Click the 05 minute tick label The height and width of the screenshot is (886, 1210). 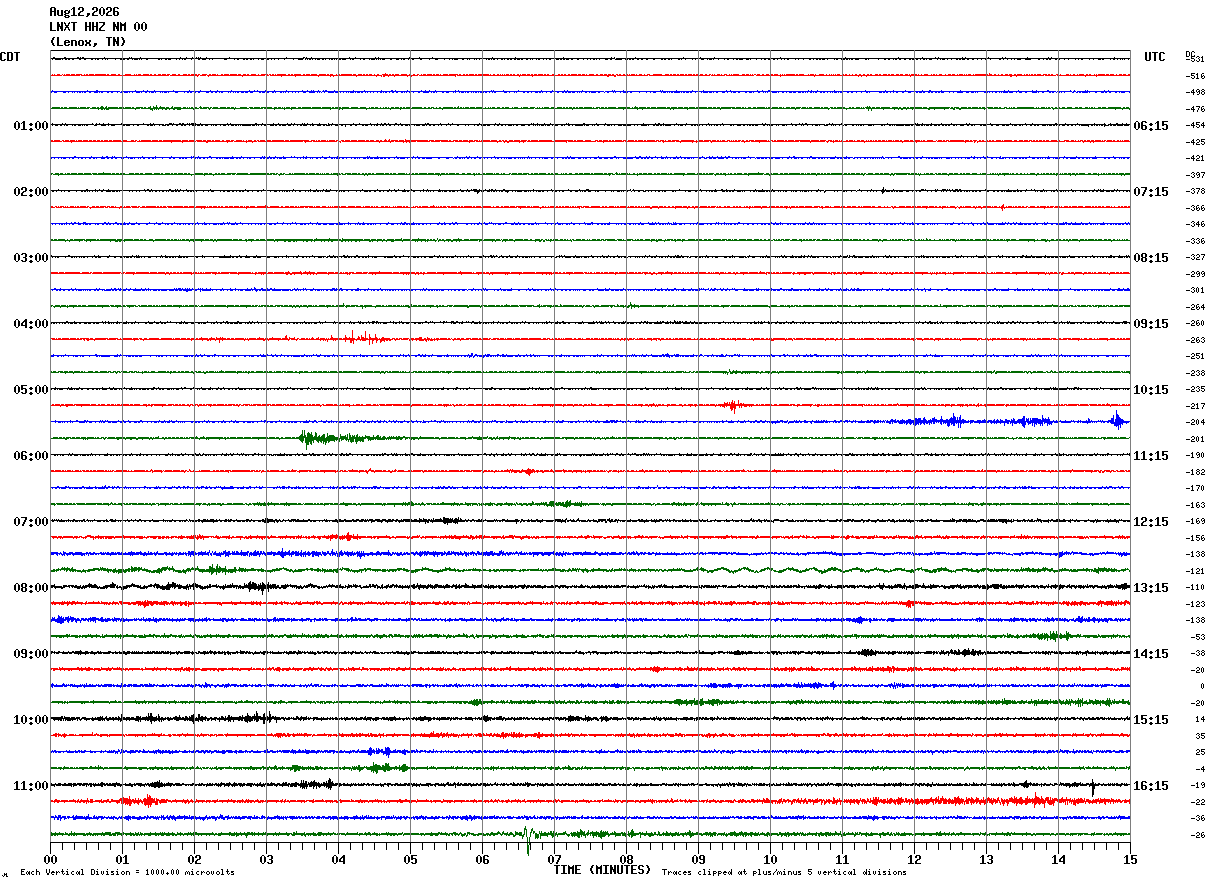(x=410, y=859)
